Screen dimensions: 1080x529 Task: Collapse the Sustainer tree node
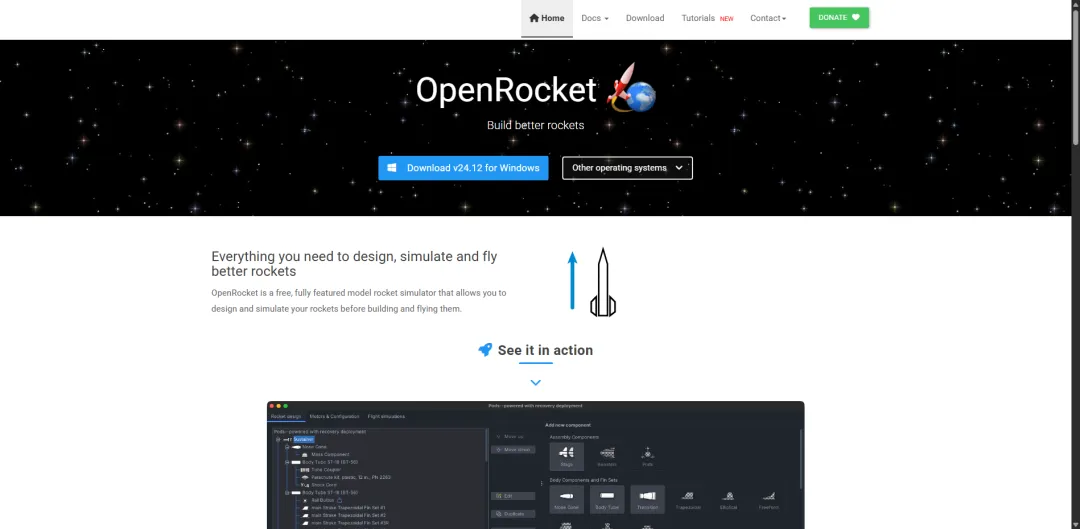(x=278, y=439)
